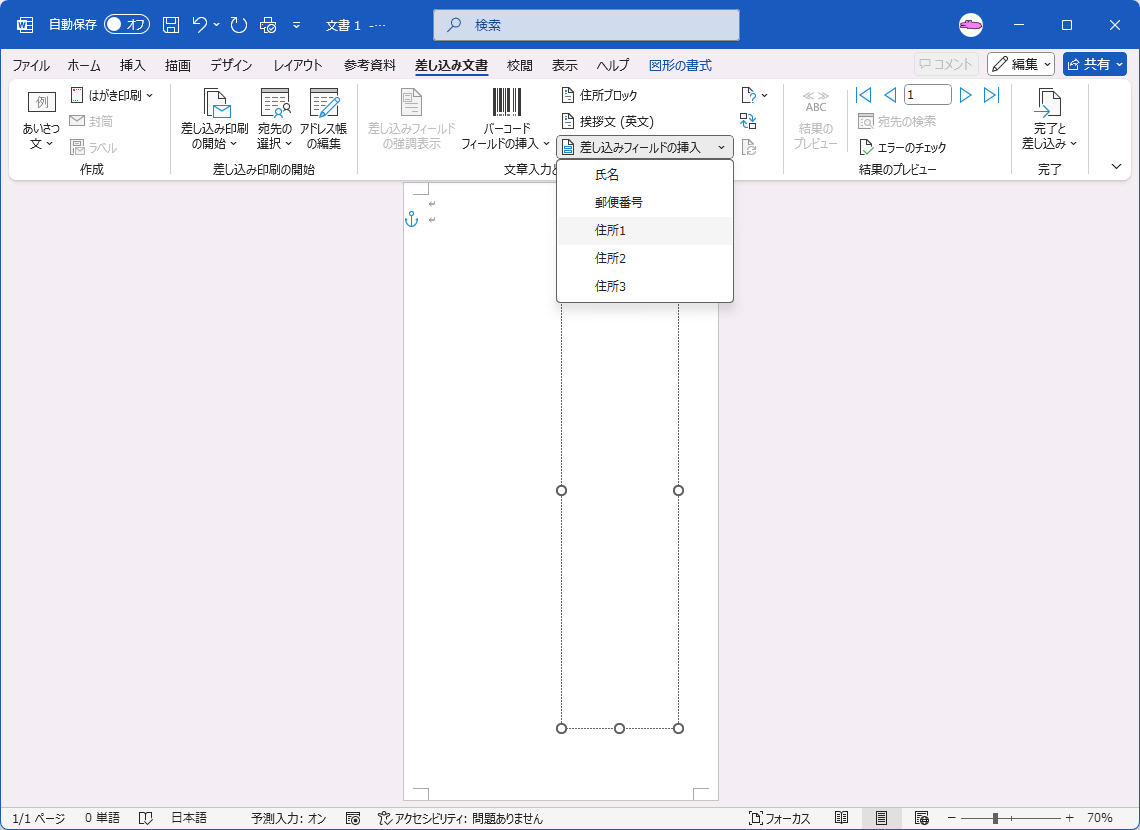
Task: Click エラーのチェック button
Action: [x=902, y=148]
